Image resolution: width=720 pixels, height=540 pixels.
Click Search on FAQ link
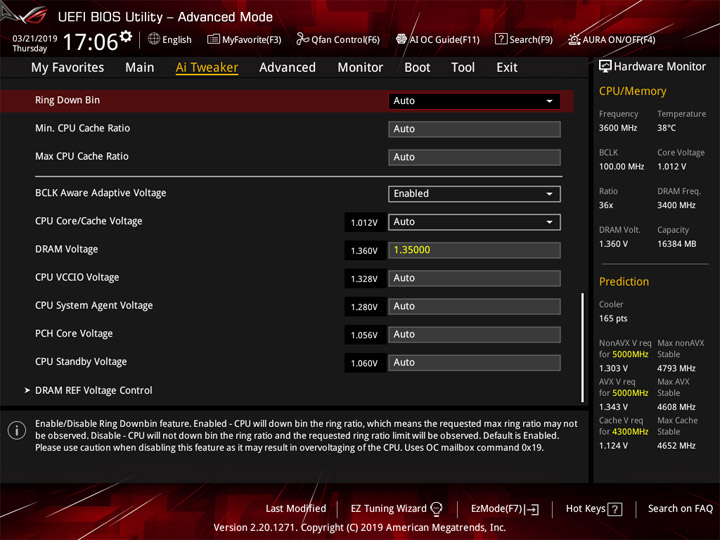(680, 509)
